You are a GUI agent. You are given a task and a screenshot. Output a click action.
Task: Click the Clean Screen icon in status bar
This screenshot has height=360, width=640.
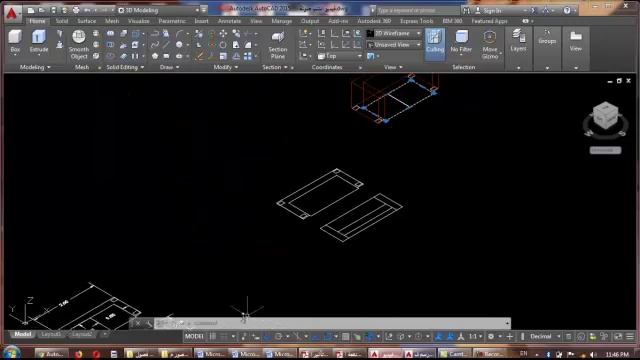(x=618, y=337)
